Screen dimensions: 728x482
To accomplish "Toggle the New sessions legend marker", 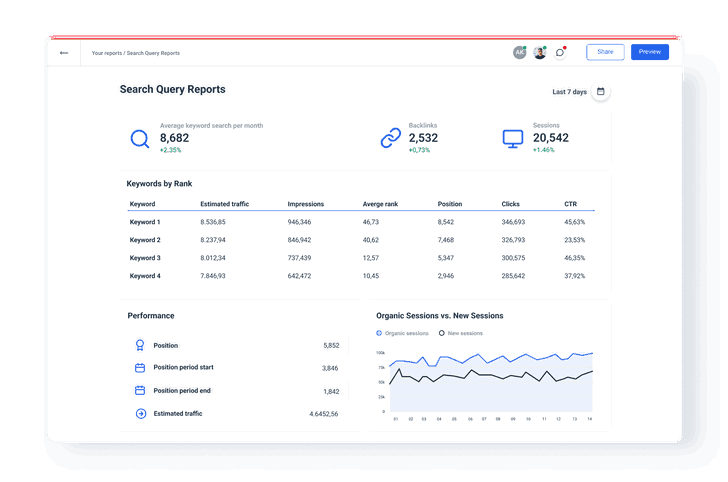I will click(x=442, y=333).
